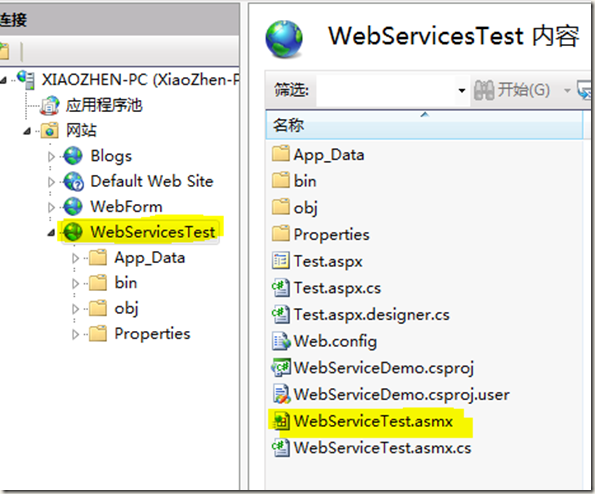Expand the obj tree folder
Image resolution: width=595 pixels, height=494 pixels.
(76, 309)
